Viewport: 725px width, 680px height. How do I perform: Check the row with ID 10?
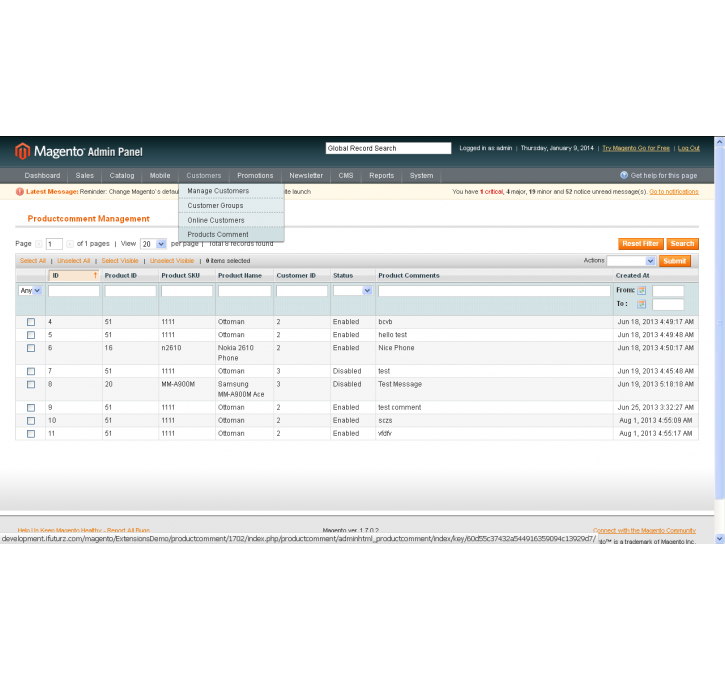coord(31,421)
